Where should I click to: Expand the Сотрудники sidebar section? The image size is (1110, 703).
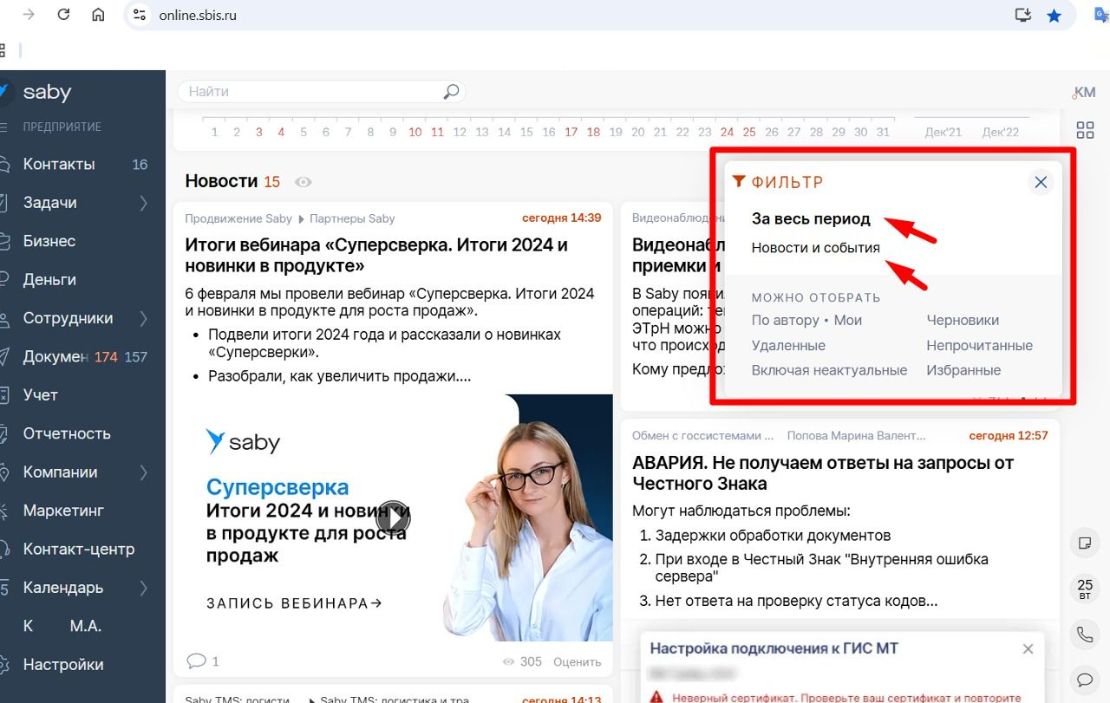click(143, 319)
